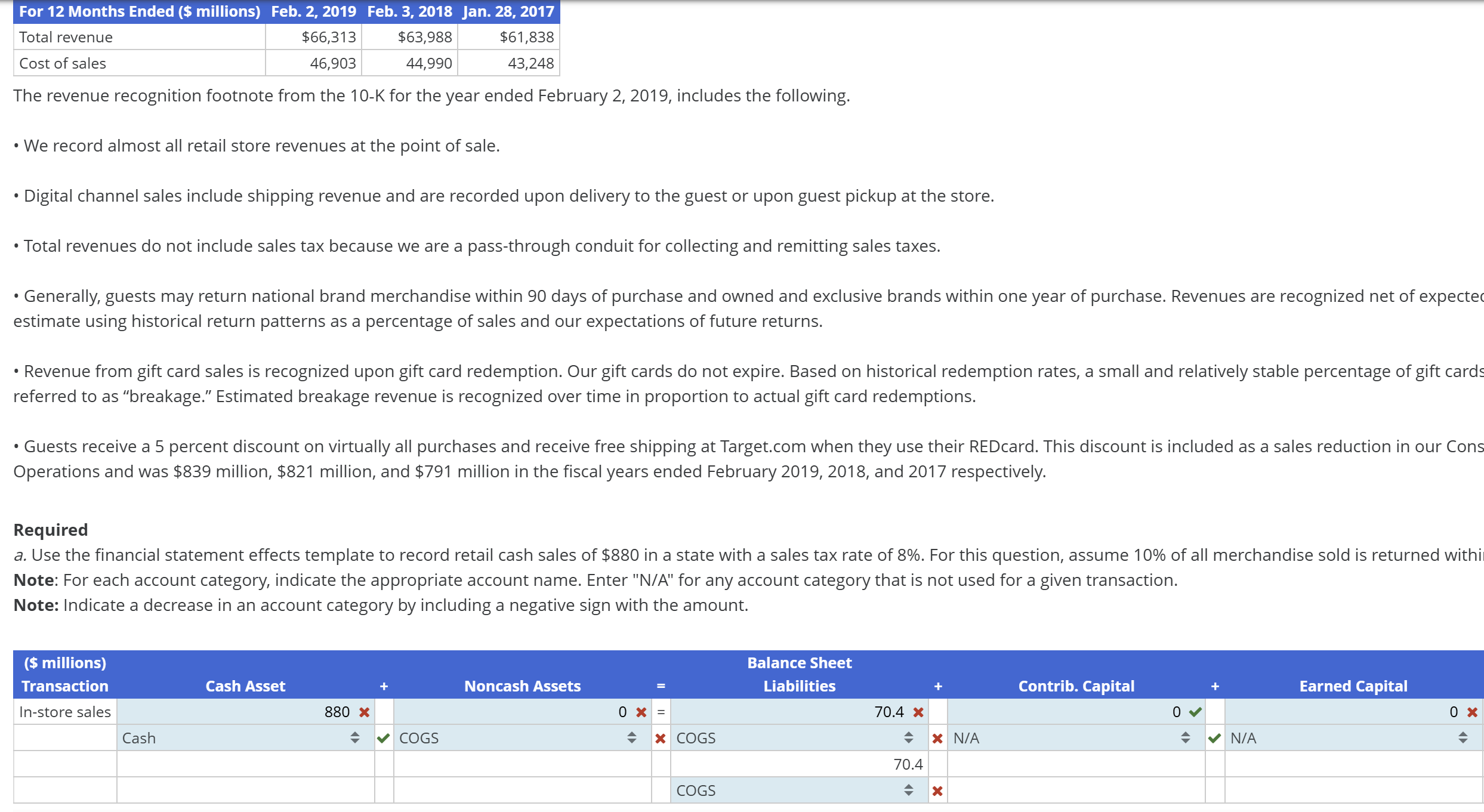Click the red X next to Noncash Assets 0
The width and height of the screenshot is (1484, 812).
tap(640, 711)
